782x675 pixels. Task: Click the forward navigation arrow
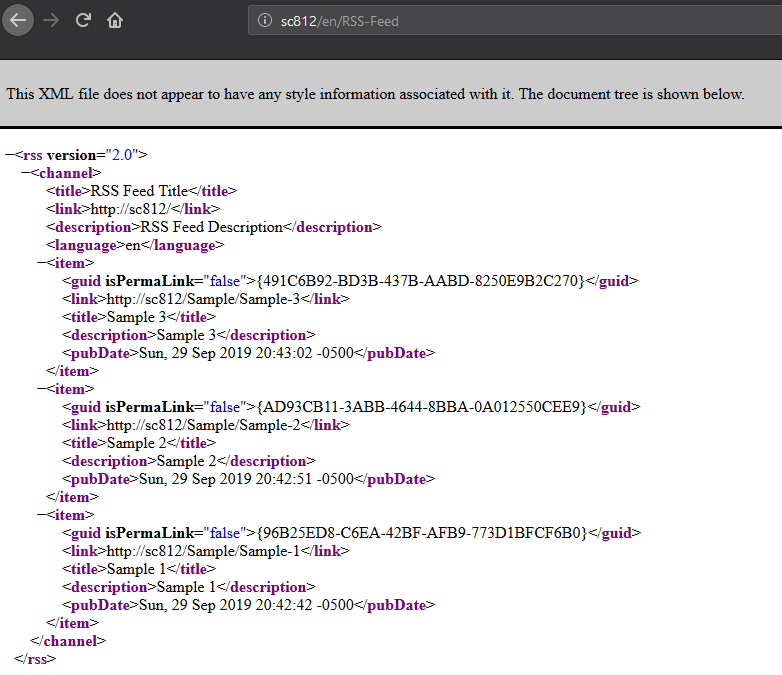coord(51,20)
